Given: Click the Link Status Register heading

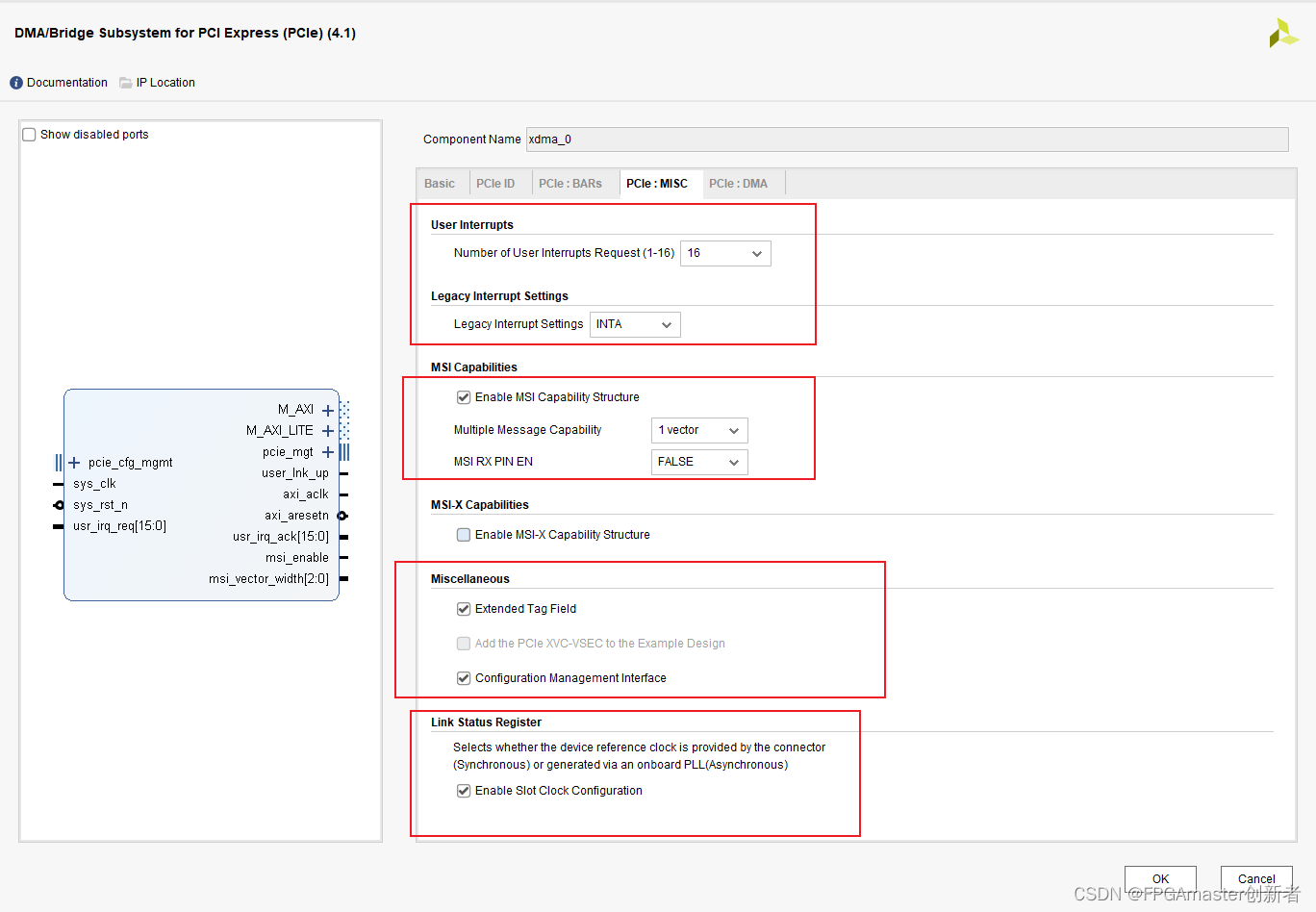Looking at the screenshot, I should [x=486, y=722].
